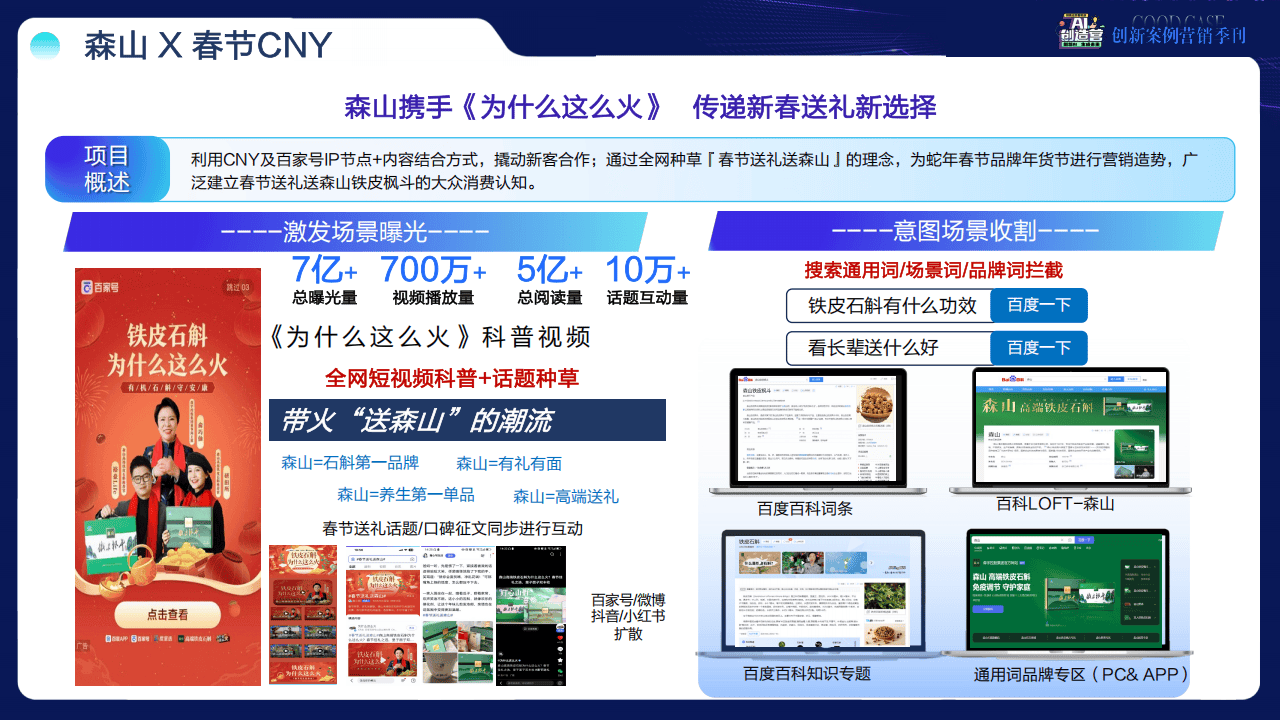Open the 百度百科词条 laptop screenshot
Screen dimensions: 1280x720
click(806, 432)
